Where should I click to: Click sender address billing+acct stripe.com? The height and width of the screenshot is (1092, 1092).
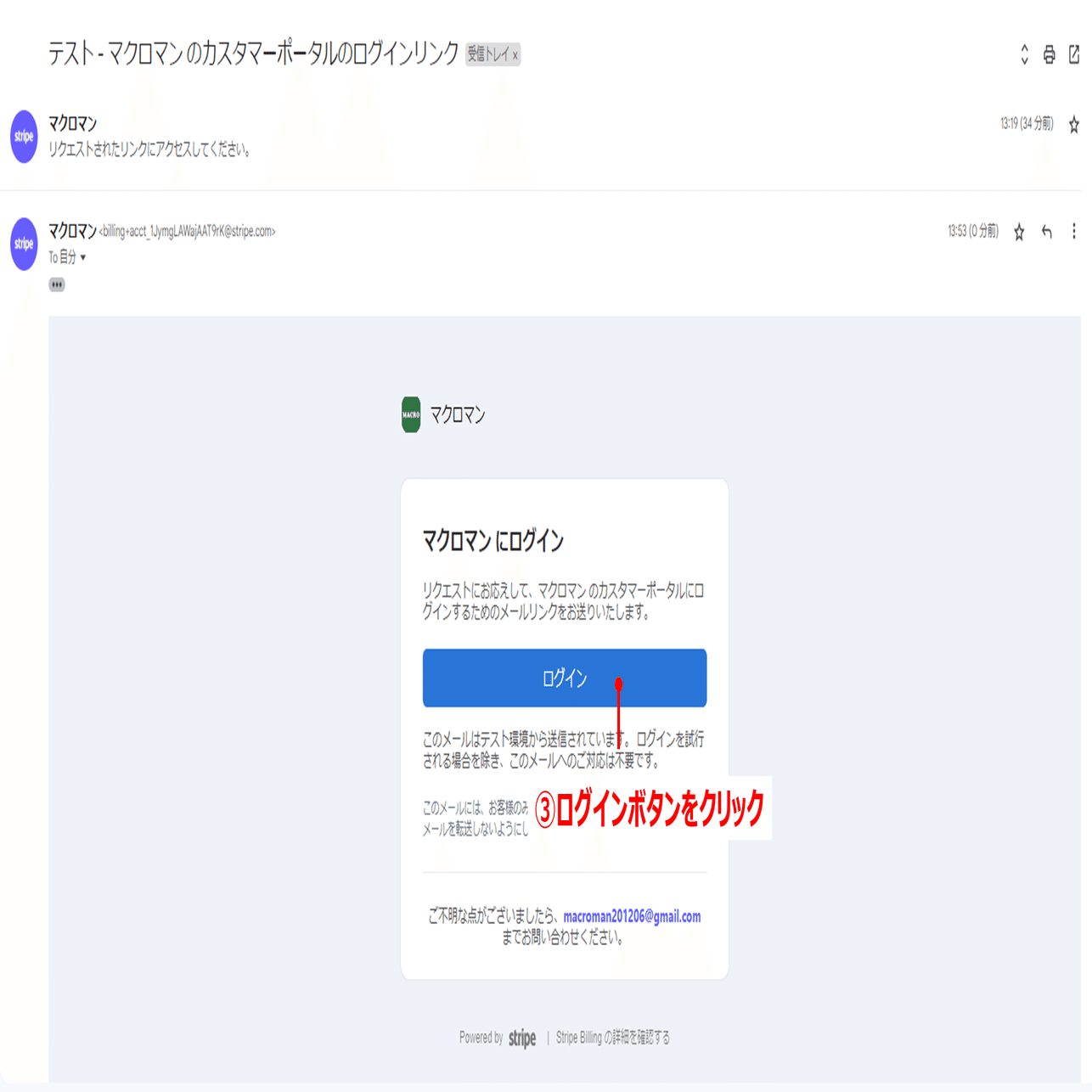point(188,231)
